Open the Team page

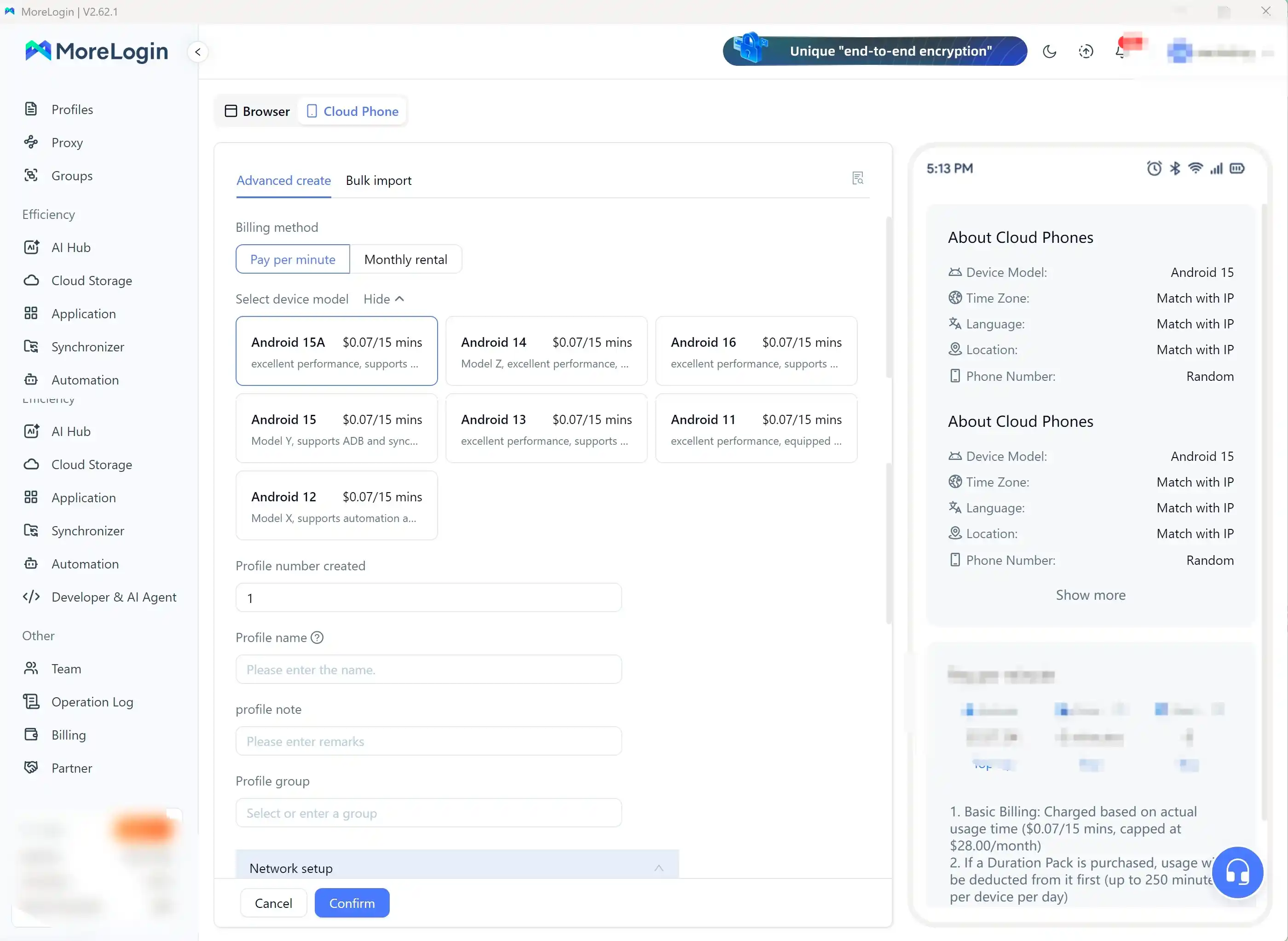point(66,669)
